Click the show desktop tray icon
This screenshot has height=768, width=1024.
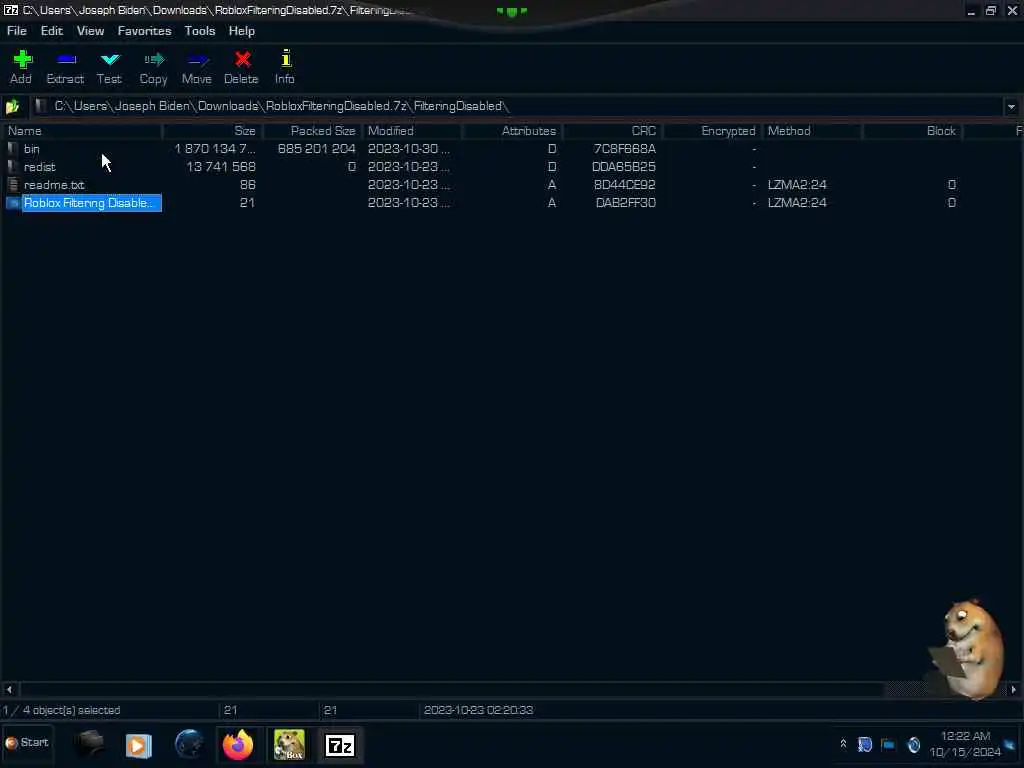1011,744
